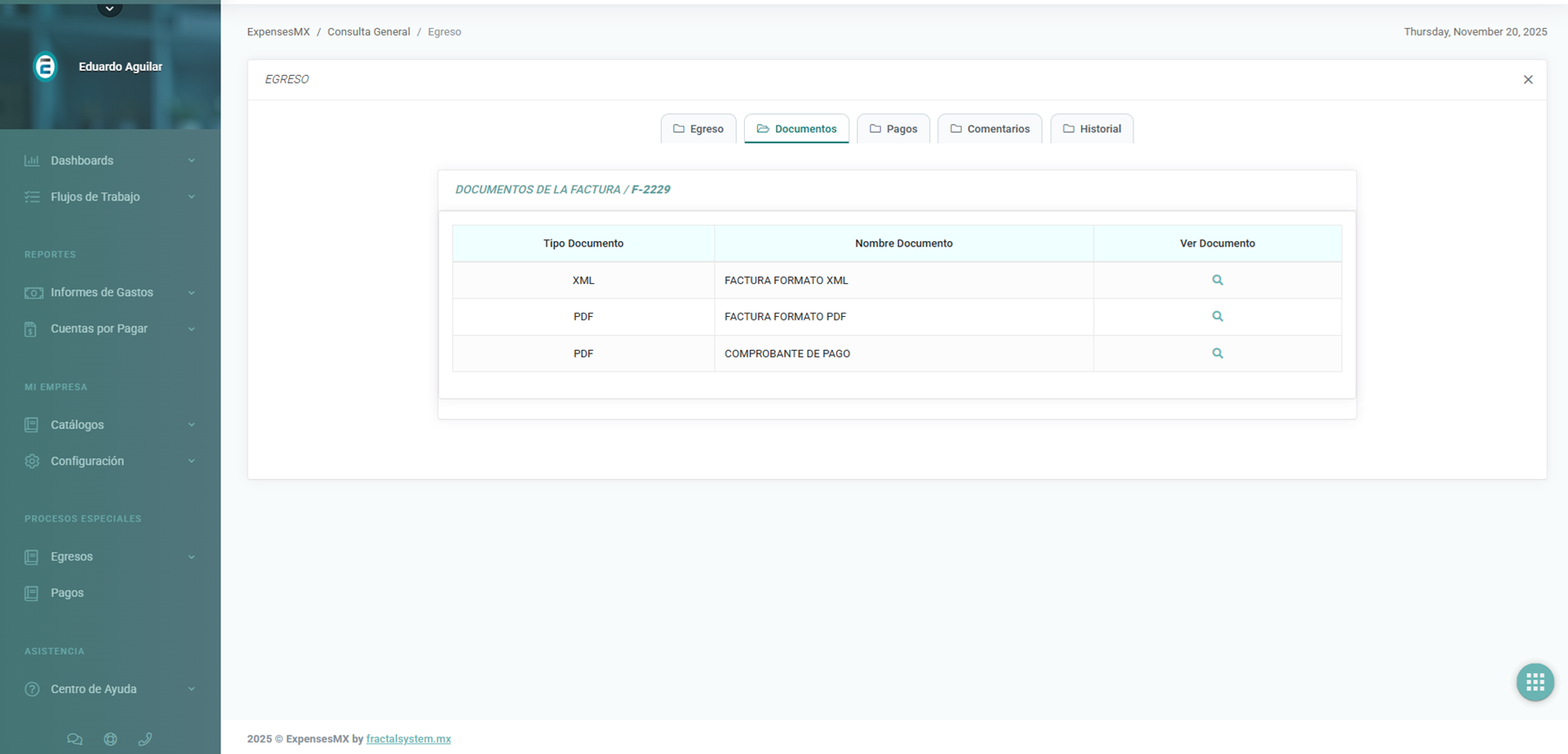Image resolution: width=1568 pixels, height=754 pixels.
Task: View the COMPROBANTE DE PAGO document
Action: pos(1217,353)
